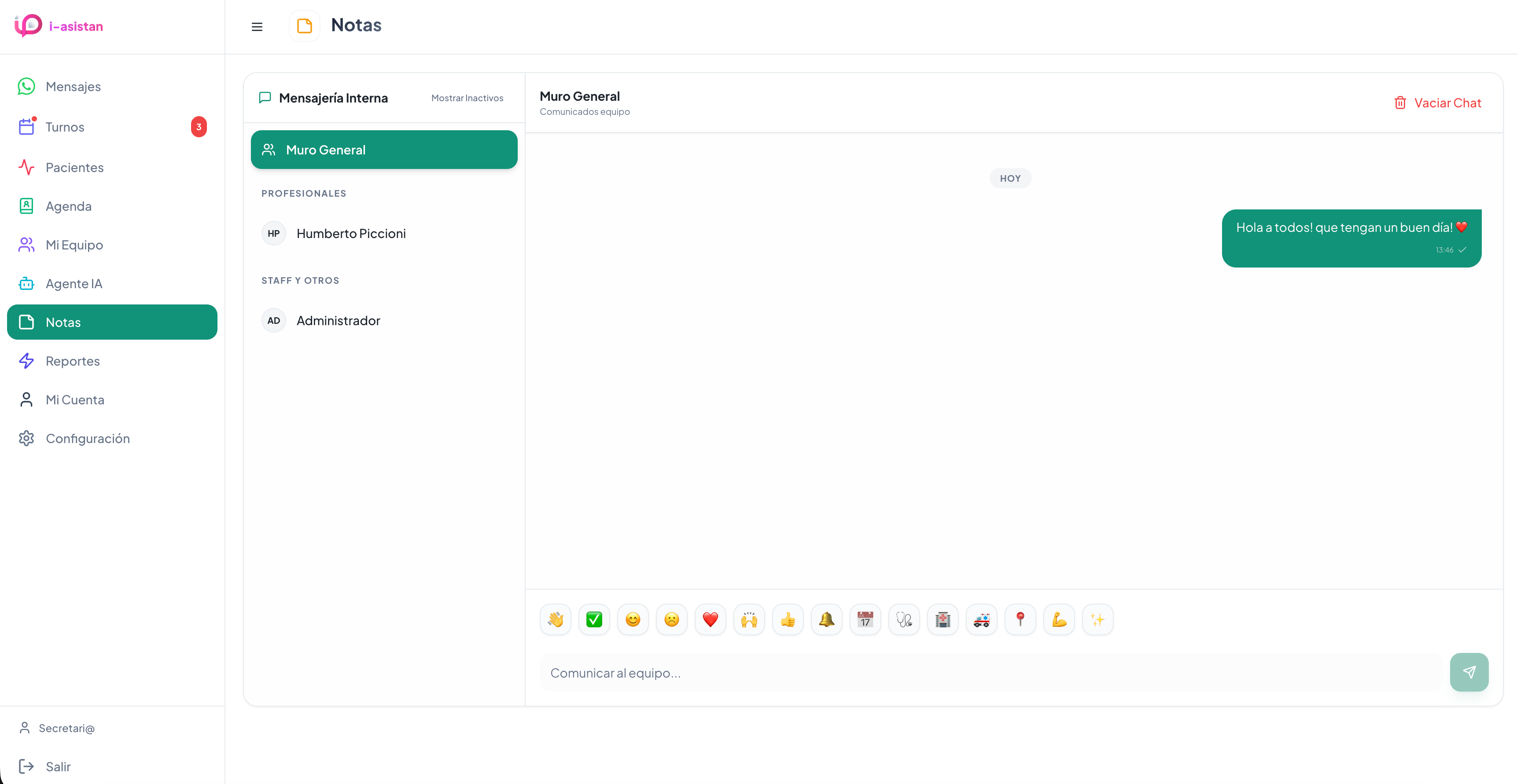Open Agente IA section
Viewport: 1517px width, 784px height.
pos(112,284)
